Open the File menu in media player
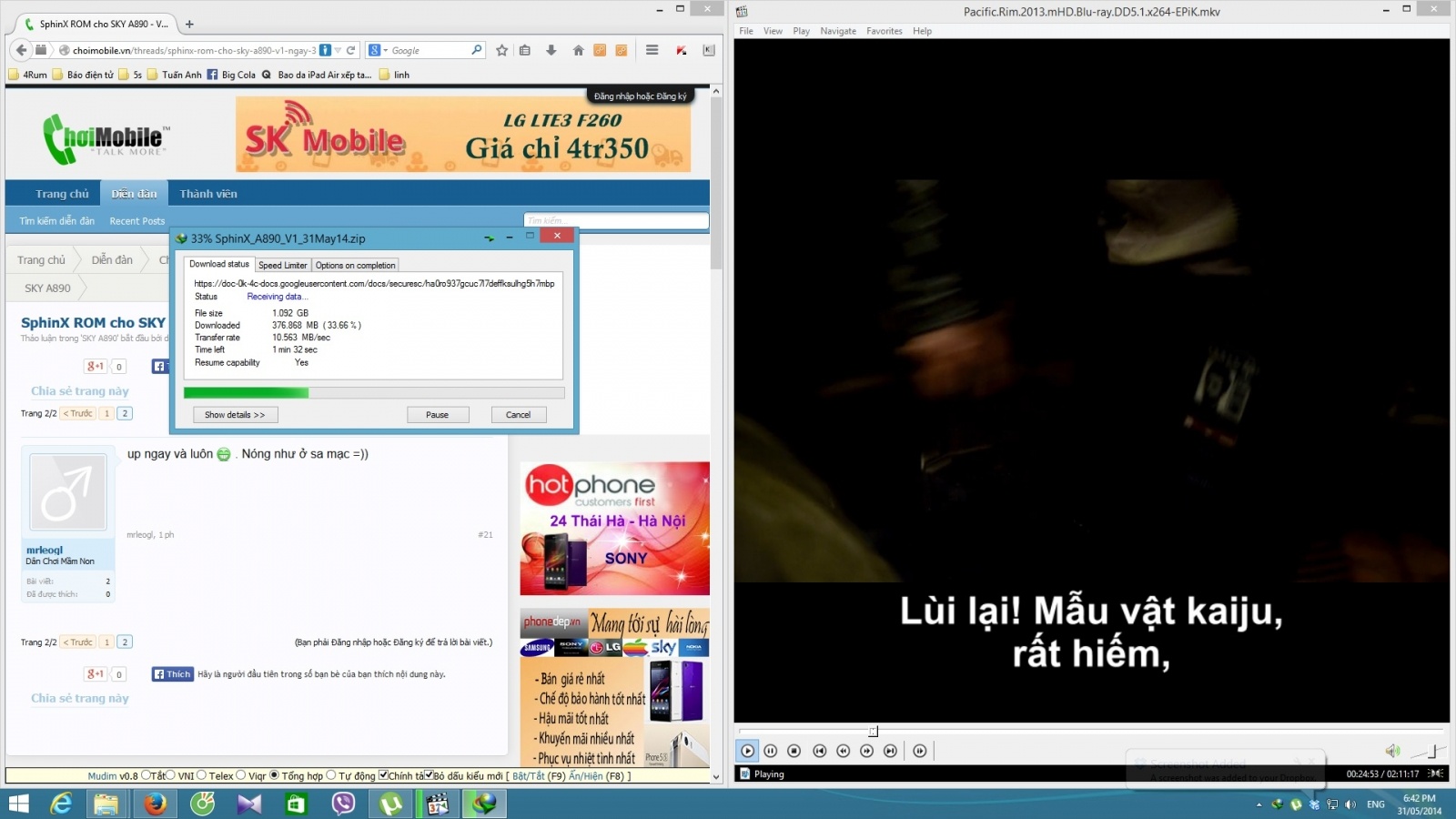Viewport: 1456px width, 819px height. pyautogui.click(x=746, y=31)
